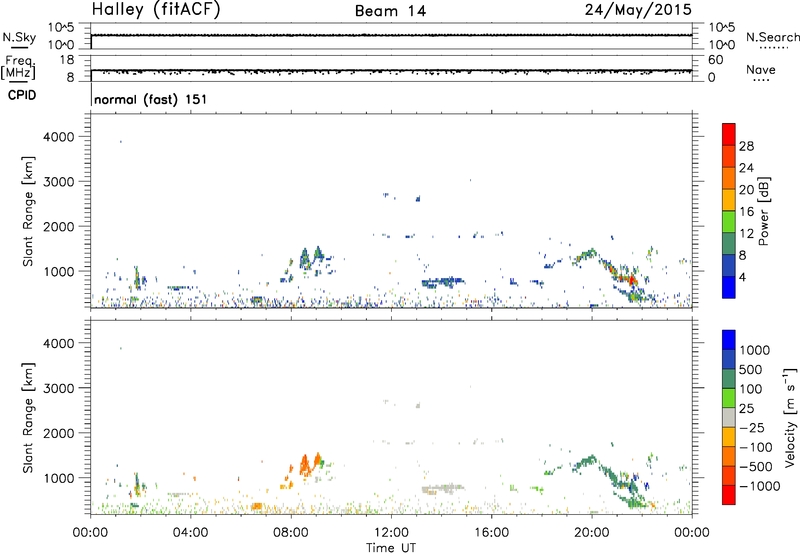Click the "500" label on the velocity colorbar

(x=750, y=370)
